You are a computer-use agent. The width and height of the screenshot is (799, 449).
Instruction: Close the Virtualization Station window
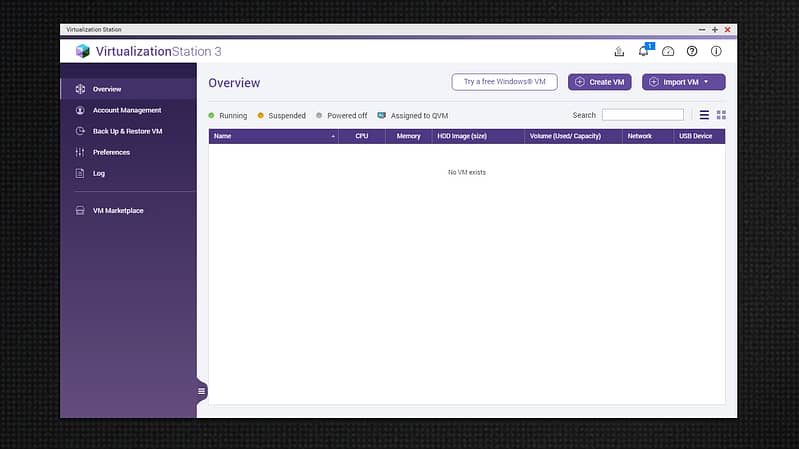(728, 30)
